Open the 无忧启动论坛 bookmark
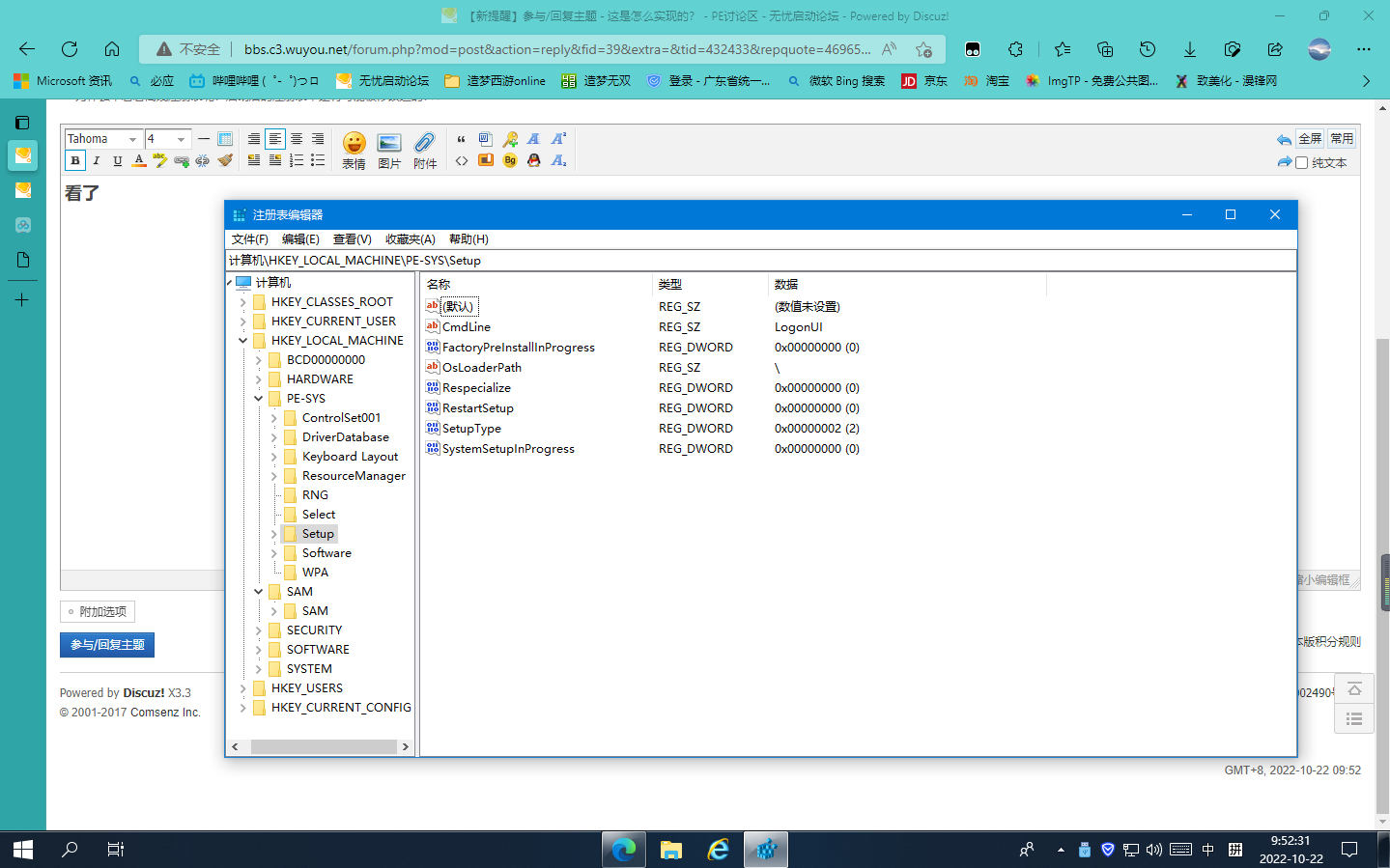 (383, 81)
